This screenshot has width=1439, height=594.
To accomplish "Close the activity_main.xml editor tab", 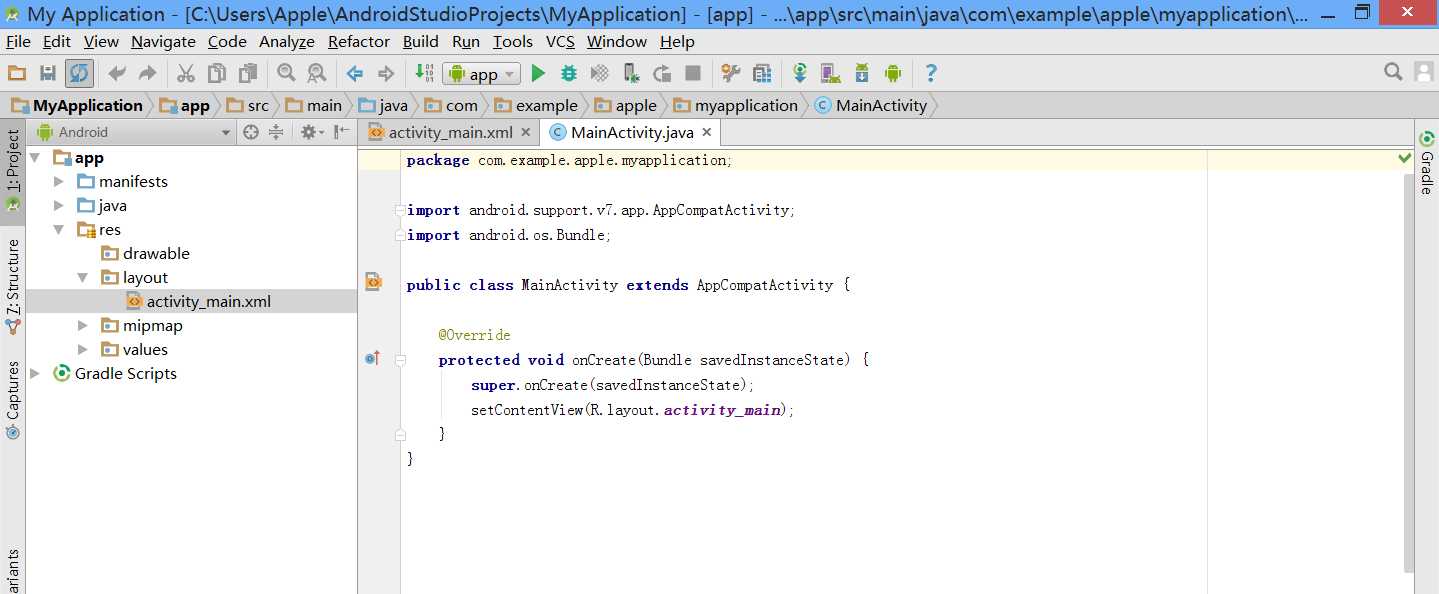I will (x=526, y=132).
